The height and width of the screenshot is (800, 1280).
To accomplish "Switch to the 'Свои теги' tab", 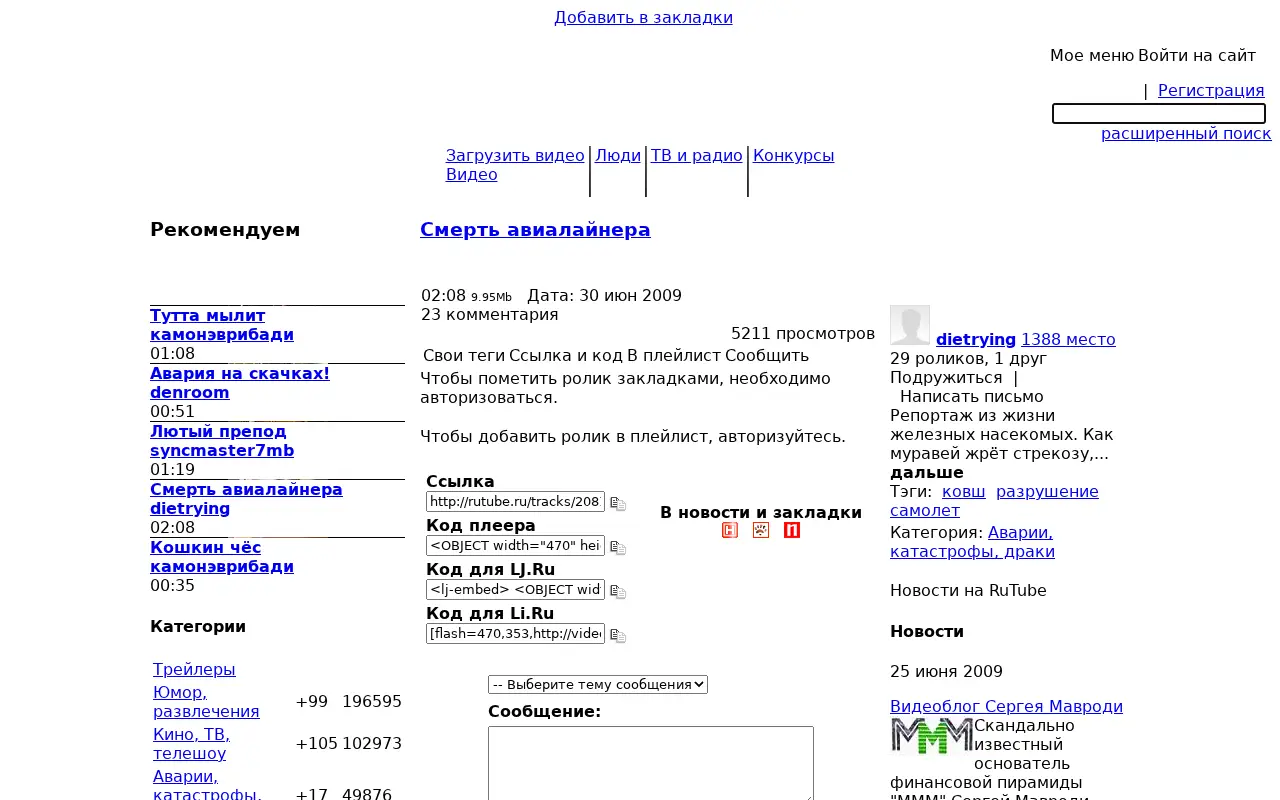I will coord(464,356).
